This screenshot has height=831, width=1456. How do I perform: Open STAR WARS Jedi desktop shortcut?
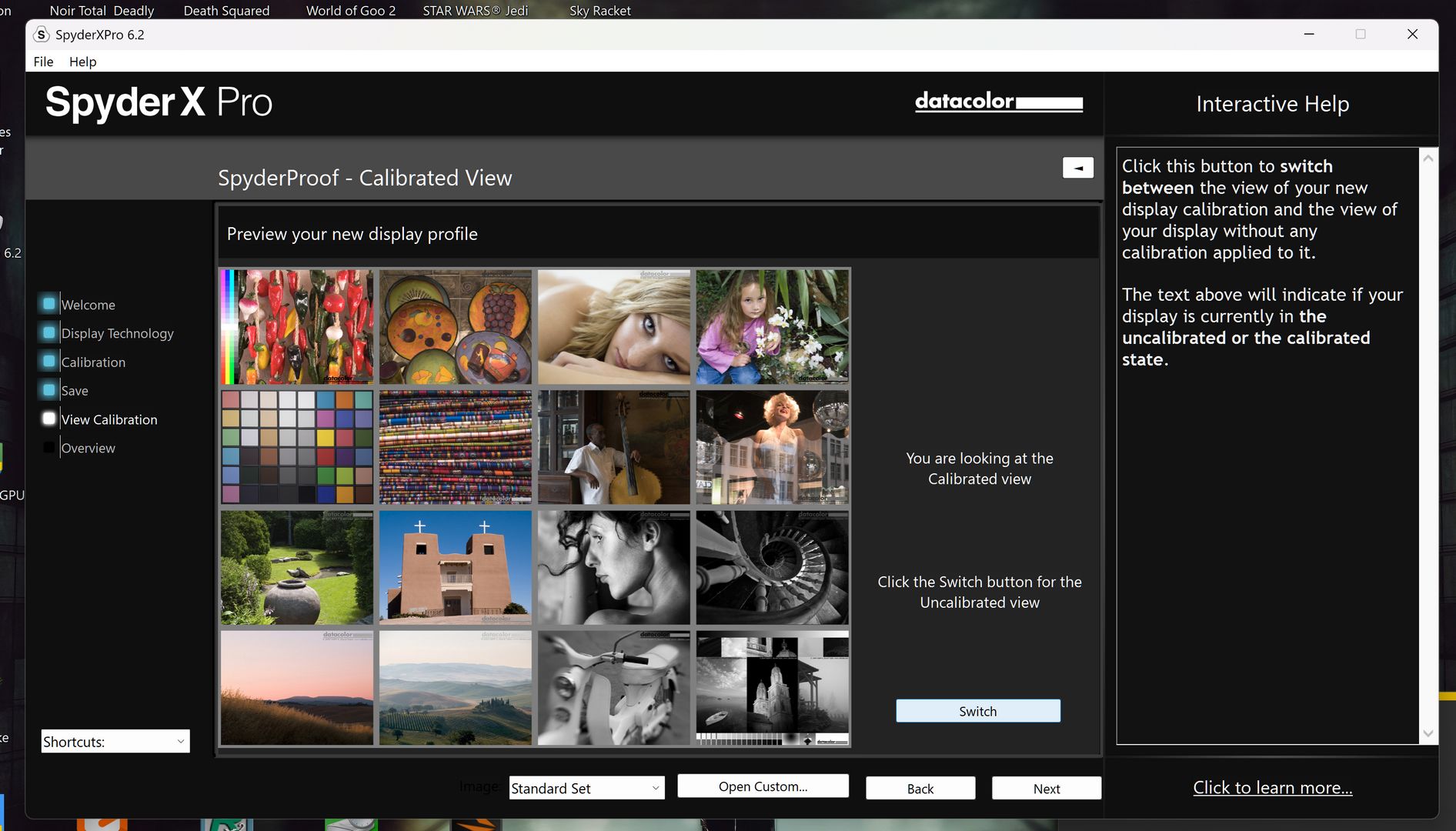tap(475, 11)
